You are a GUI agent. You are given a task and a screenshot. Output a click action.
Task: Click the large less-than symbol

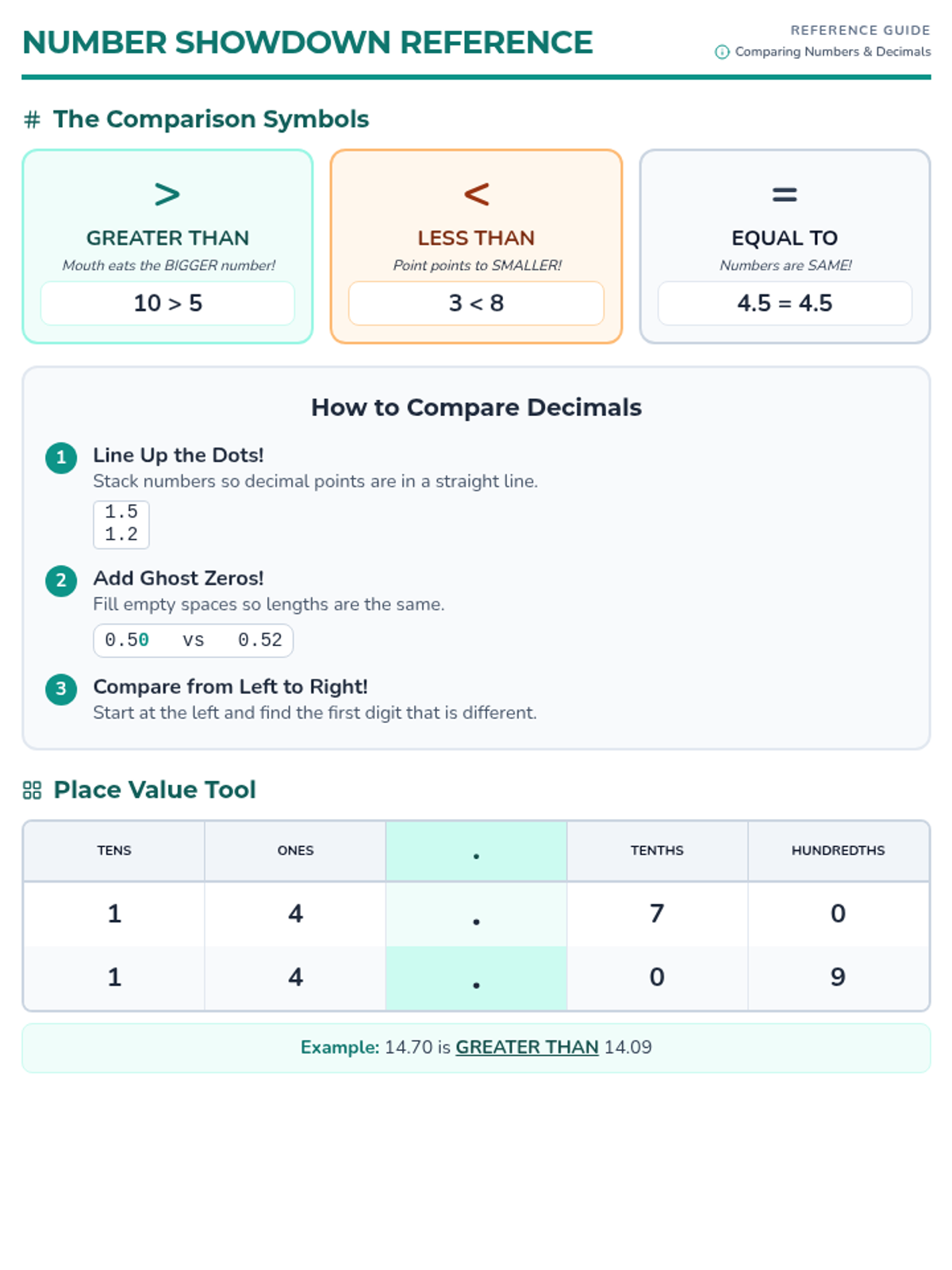click(476, 194)
